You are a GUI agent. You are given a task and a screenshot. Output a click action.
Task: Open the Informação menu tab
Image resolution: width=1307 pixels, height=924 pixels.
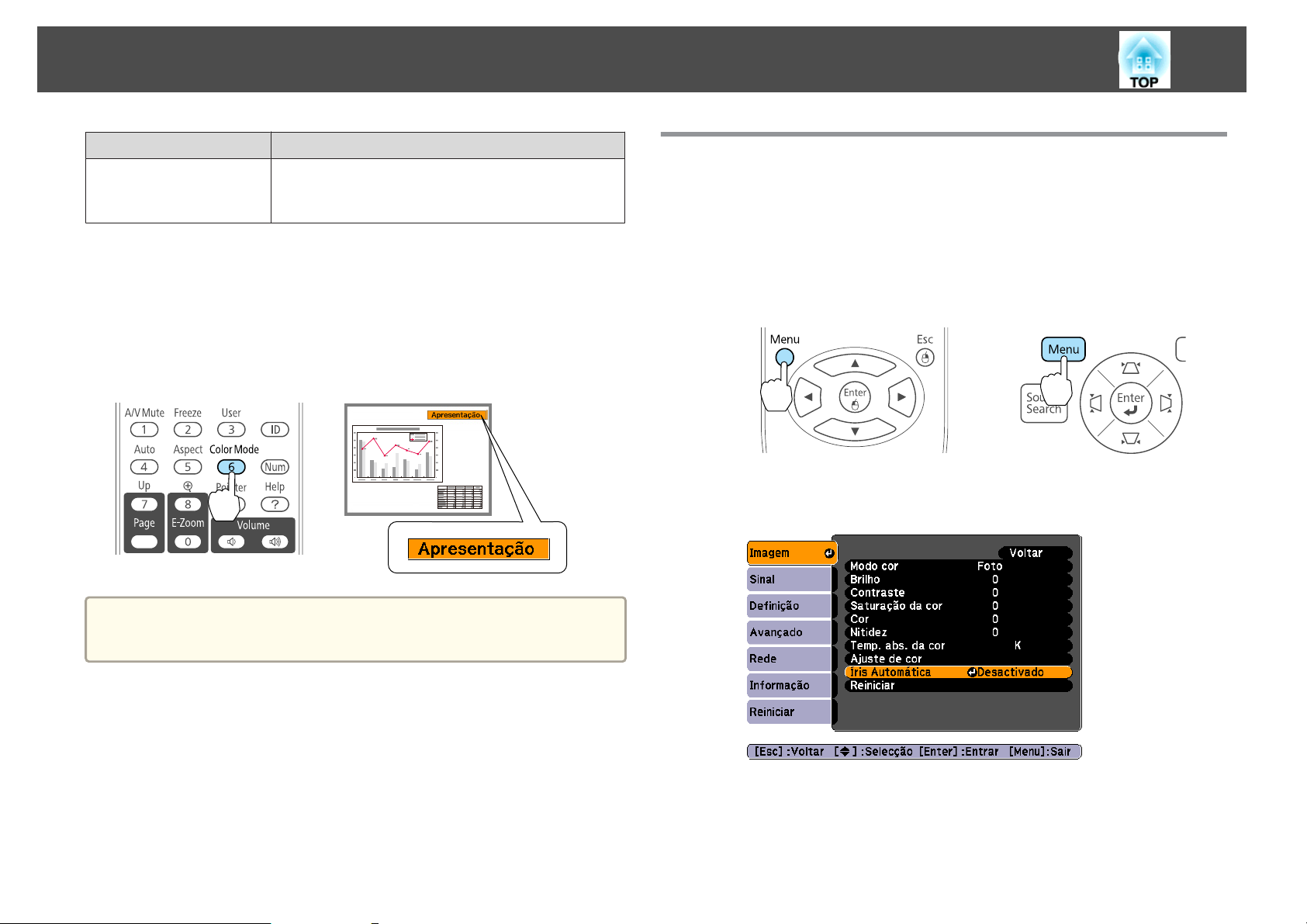[789, 685]
